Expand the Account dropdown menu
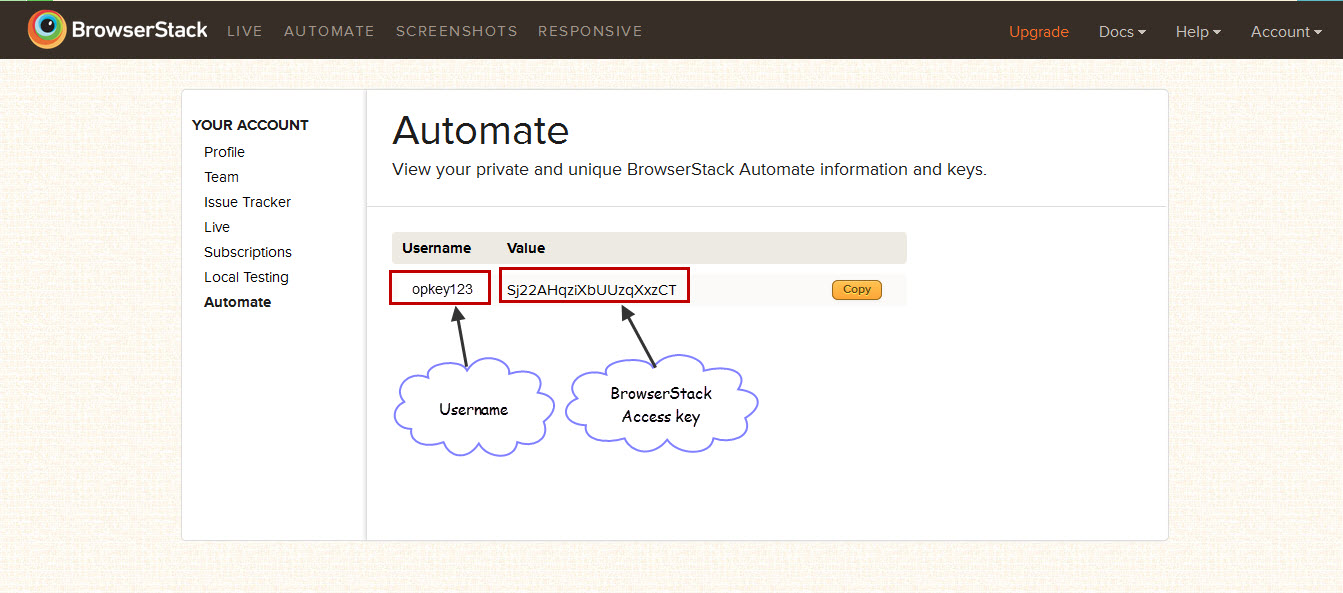Screen dimensions: 1343x593 (x=1286, y=32)
